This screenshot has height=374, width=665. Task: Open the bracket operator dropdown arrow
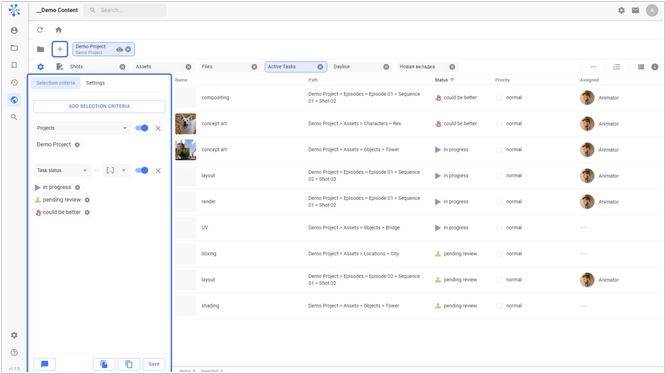(x=124, y=170)
